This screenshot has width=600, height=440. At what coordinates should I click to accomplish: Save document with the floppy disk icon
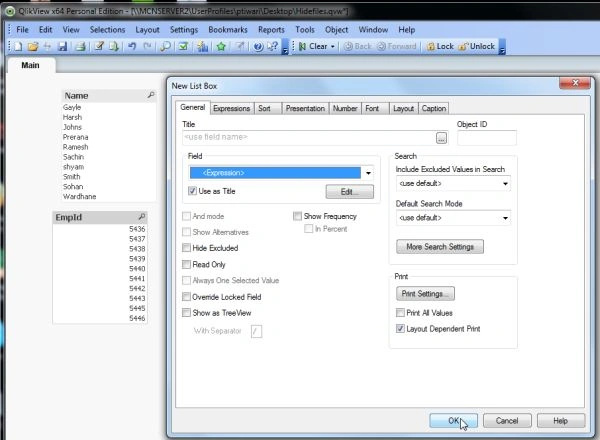62,46
